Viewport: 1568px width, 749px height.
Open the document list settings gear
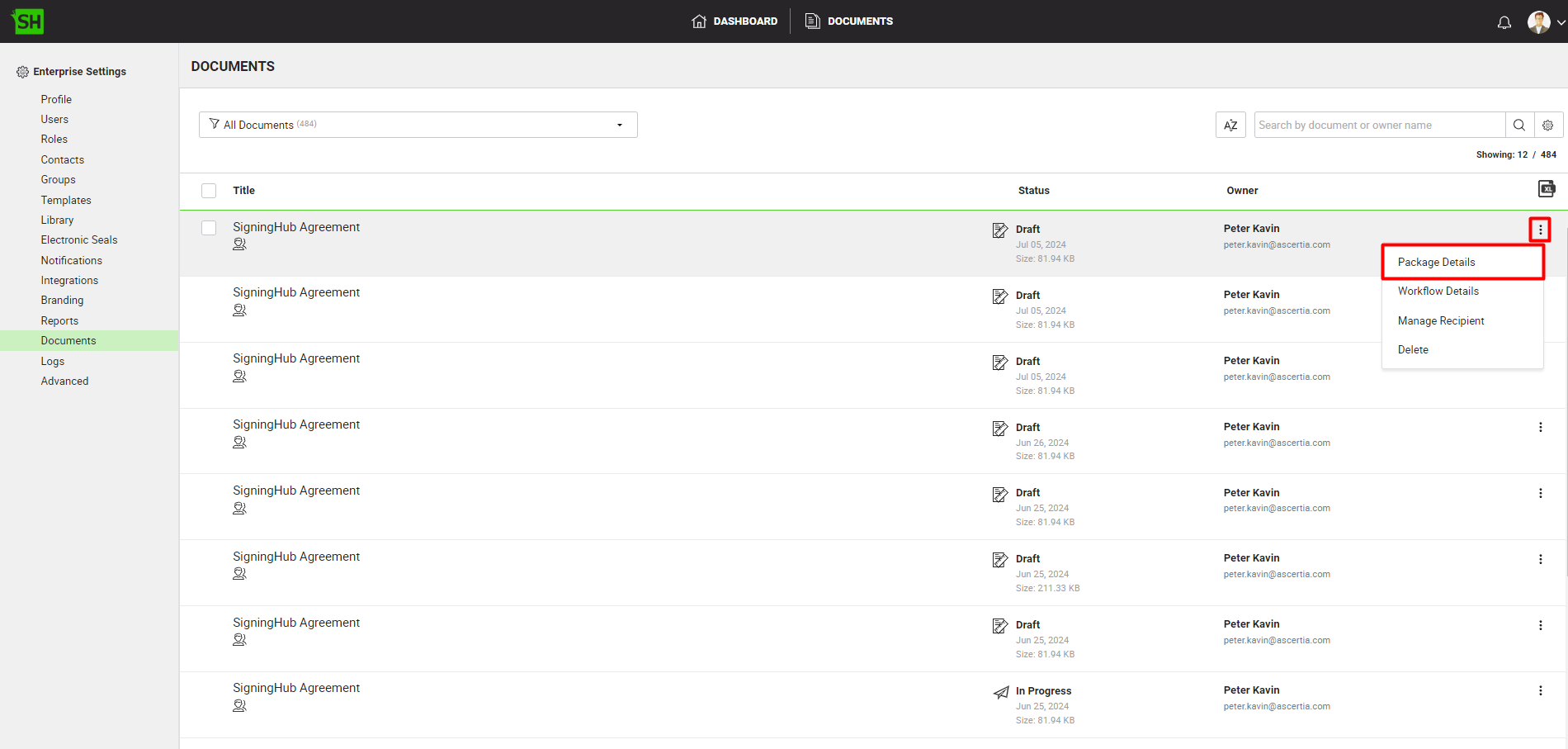click(x=1547, y=126)
